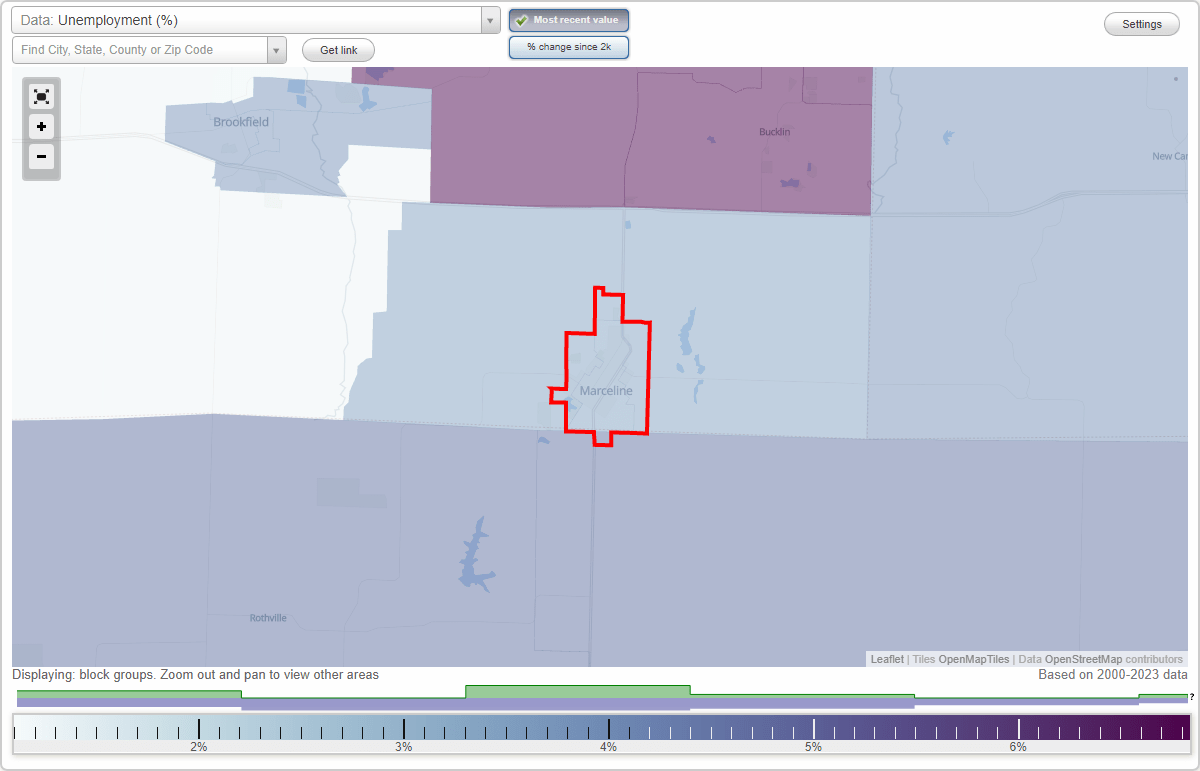This screenshot has width=1200, height=771.
Task: Click the Brookfield label on map
Action: (241, 122)
